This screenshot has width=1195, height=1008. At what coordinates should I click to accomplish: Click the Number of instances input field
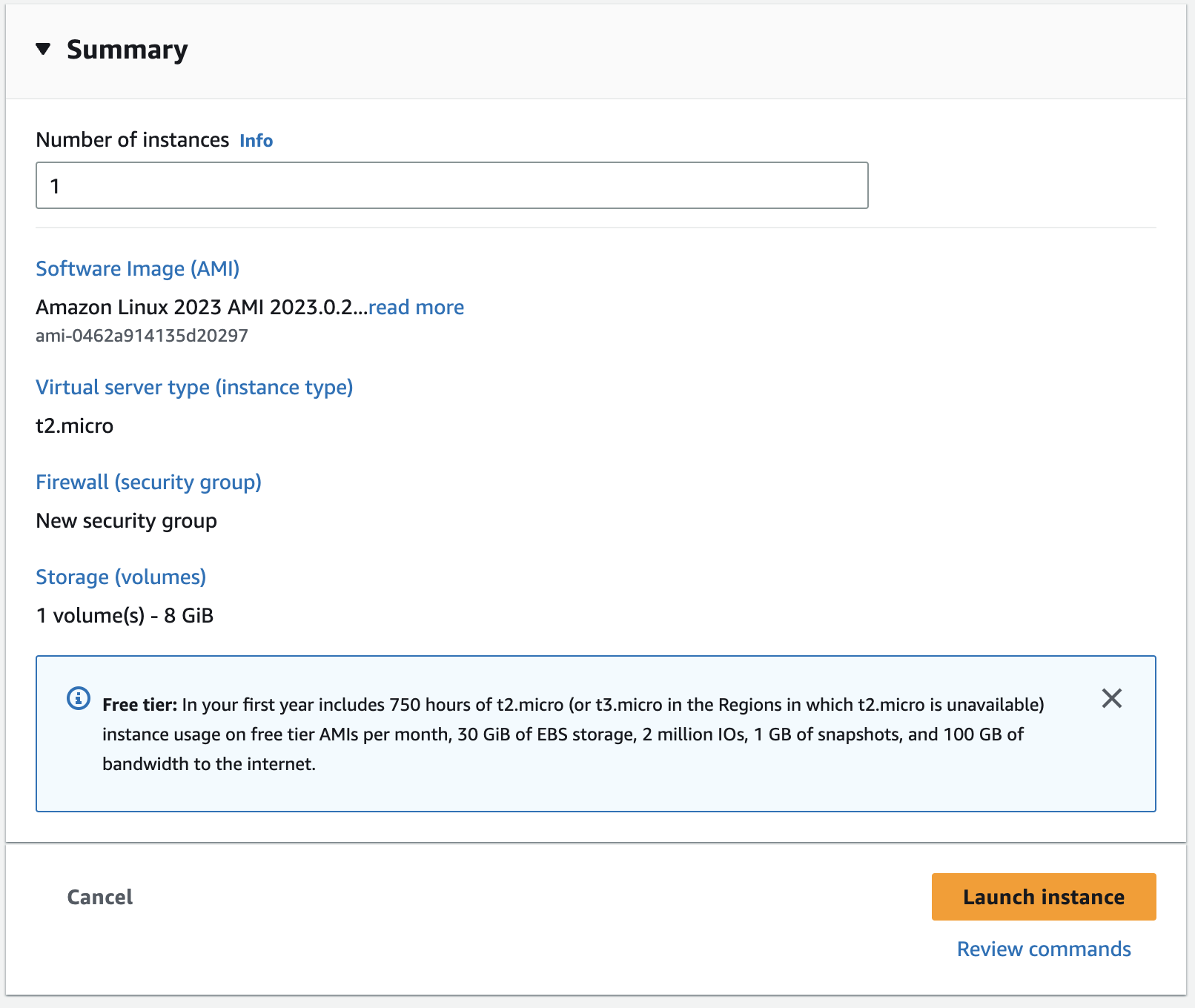click(452, 185)
